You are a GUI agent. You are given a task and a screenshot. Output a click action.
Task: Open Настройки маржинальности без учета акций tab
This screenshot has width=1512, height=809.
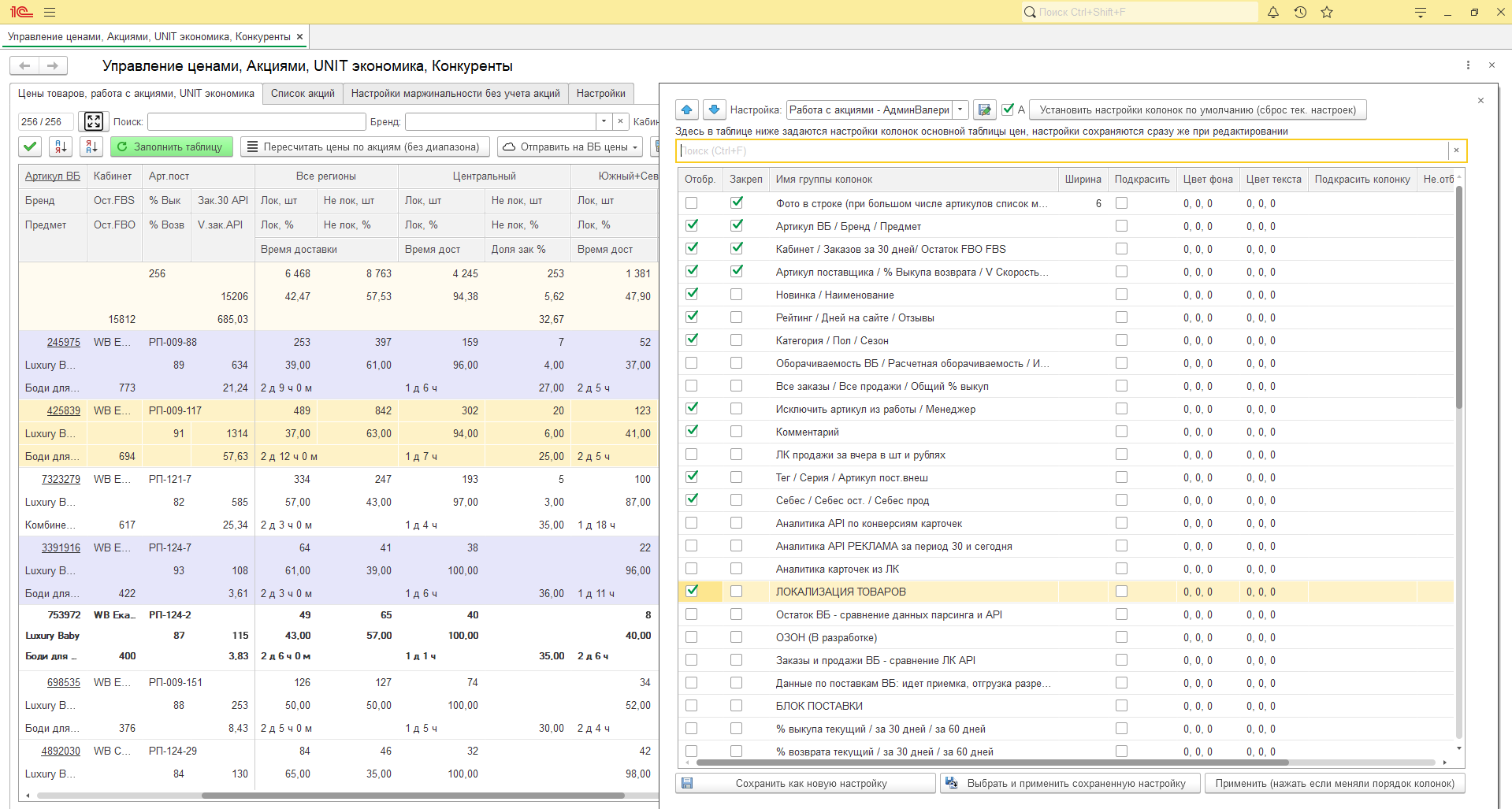[x=455, y=93]
